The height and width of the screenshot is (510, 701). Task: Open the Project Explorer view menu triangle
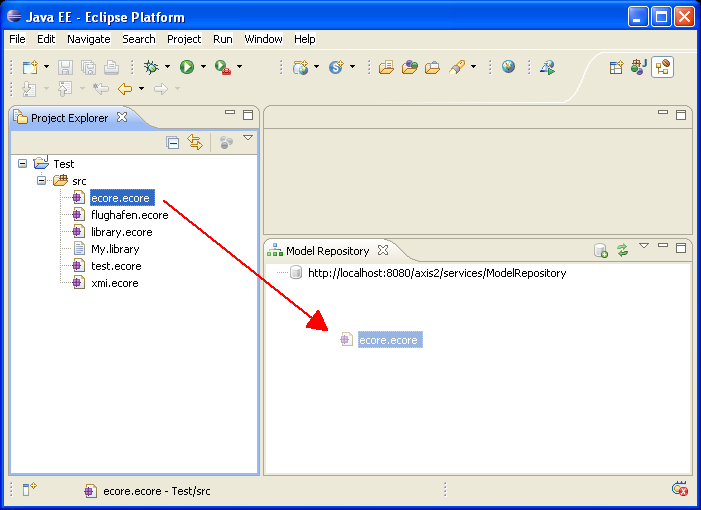pyautogui.click(x=248, y=138)
